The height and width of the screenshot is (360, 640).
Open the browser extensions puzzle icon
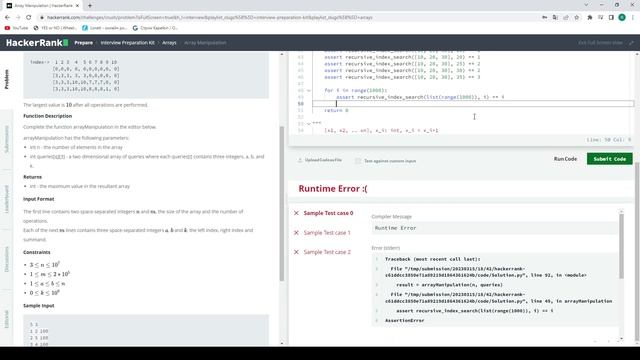589,18
